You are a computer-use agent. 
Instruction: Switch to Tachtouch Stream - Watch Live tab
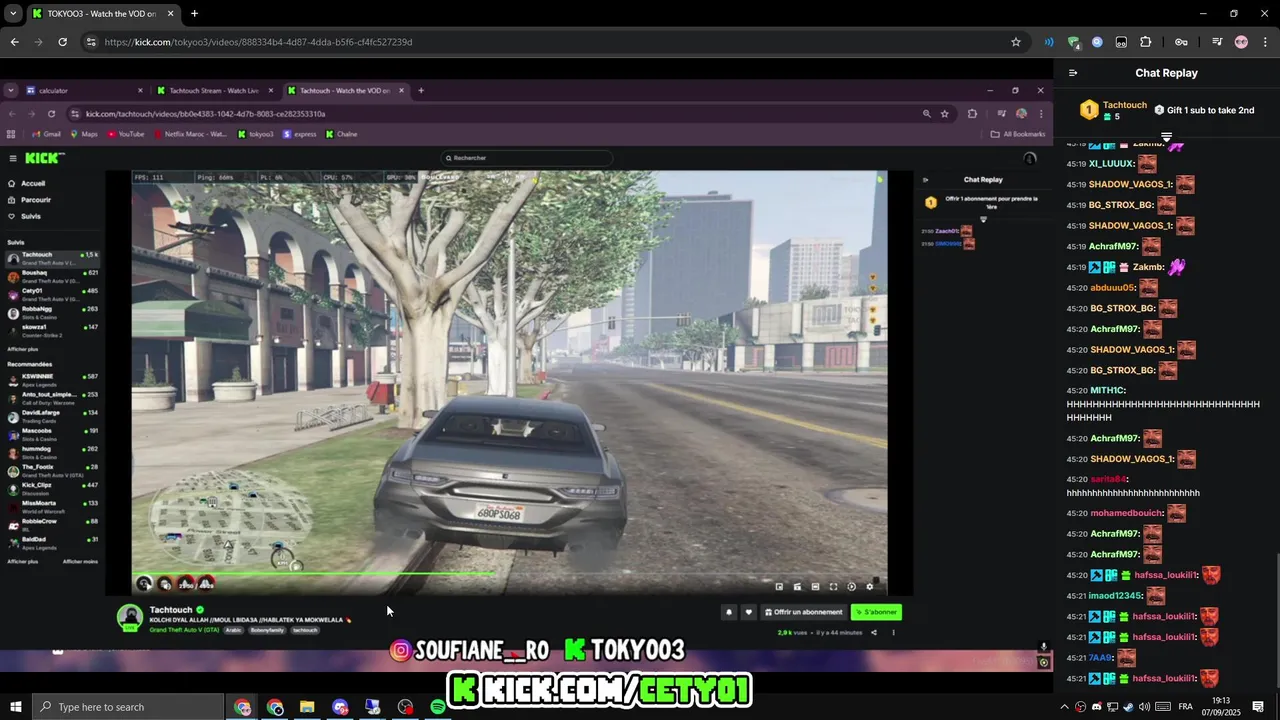point(213,91)
